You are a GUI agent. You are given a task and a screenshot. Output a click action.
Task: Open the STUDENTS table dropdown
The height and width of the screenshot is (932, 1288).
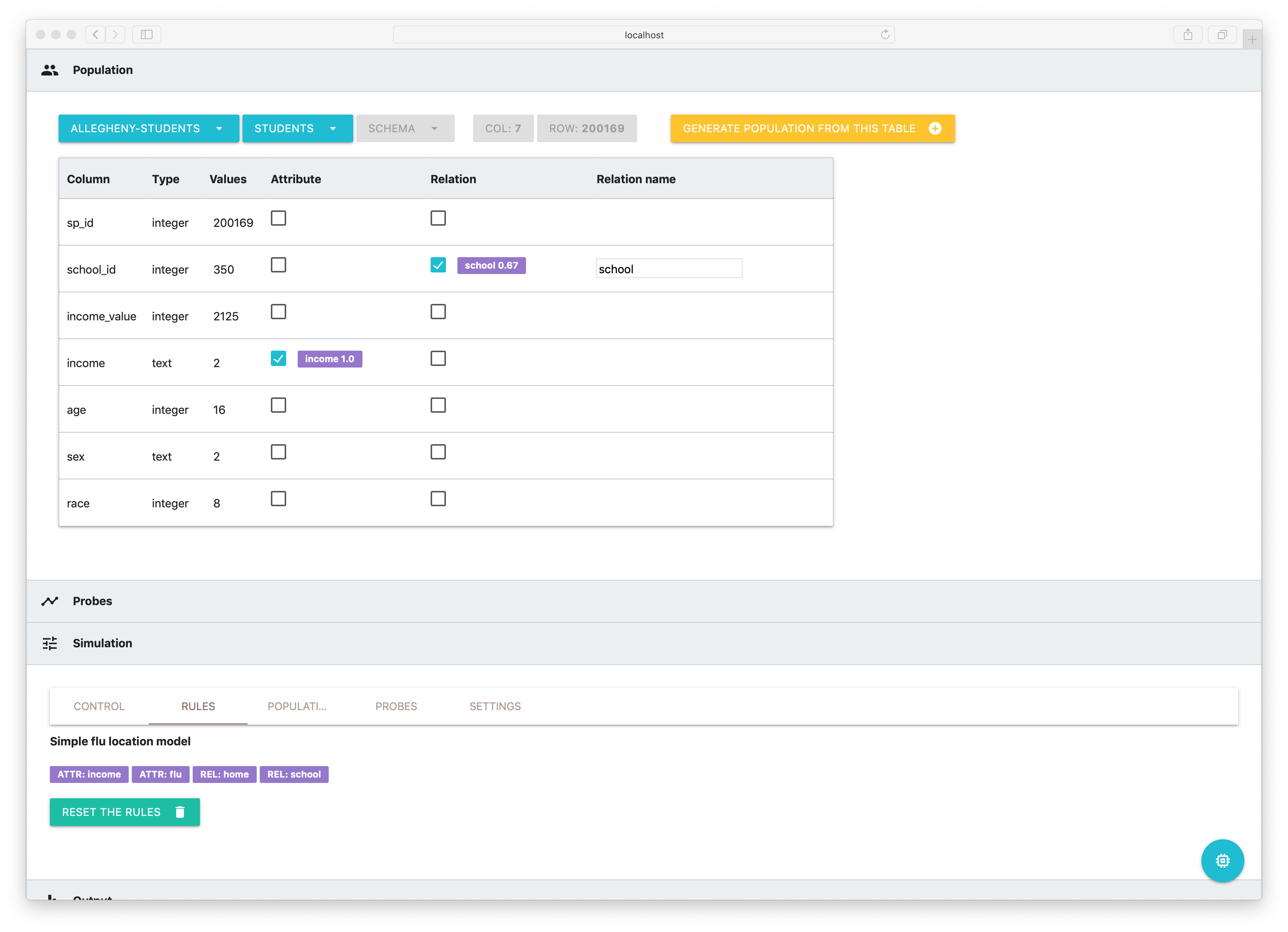[297, 128]
